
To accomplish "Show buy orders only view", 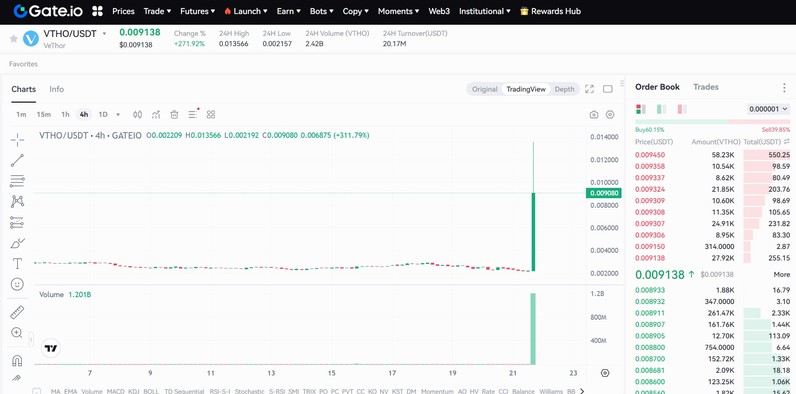I will coord(661,109).
